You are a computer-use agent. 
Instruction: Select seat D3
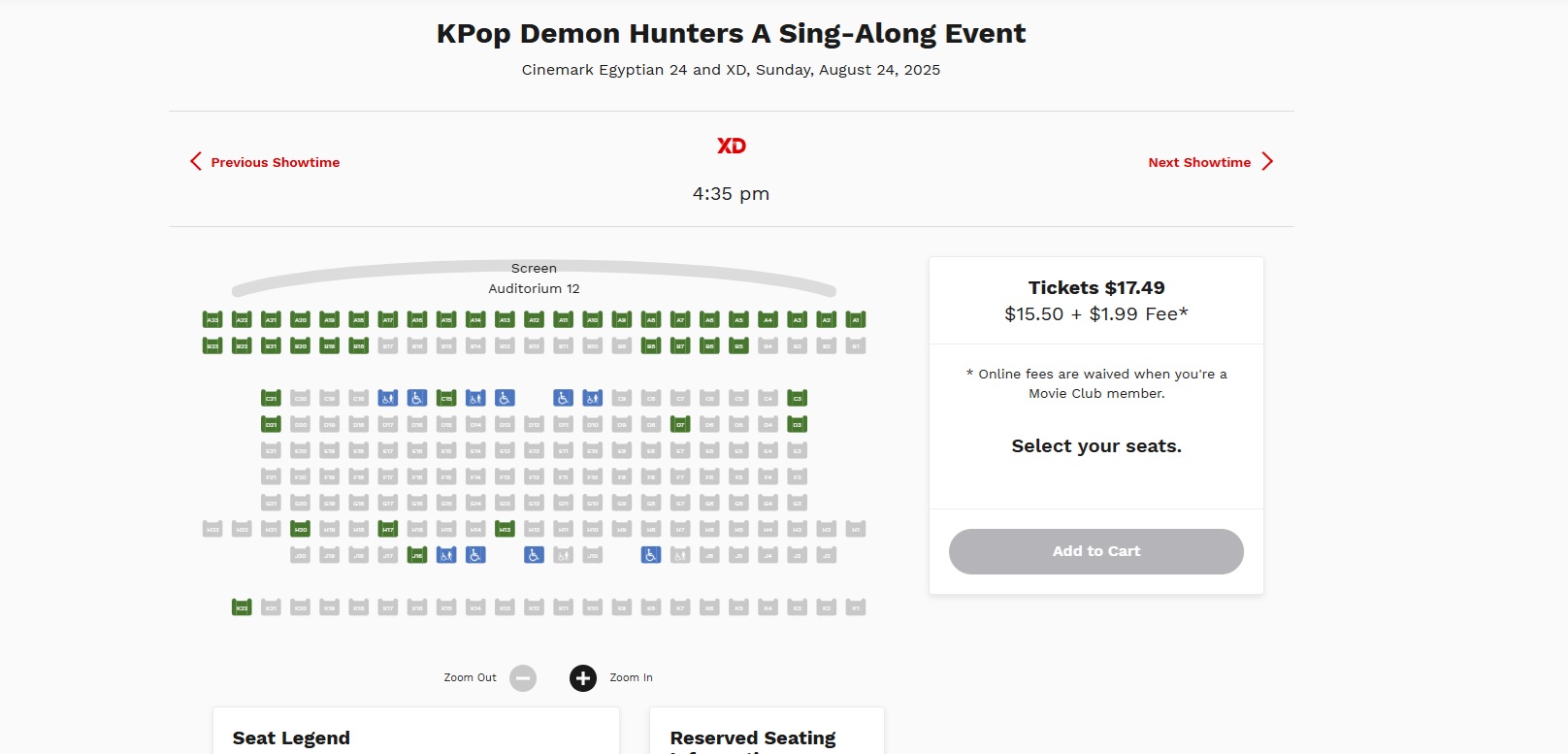pos(797,424)
